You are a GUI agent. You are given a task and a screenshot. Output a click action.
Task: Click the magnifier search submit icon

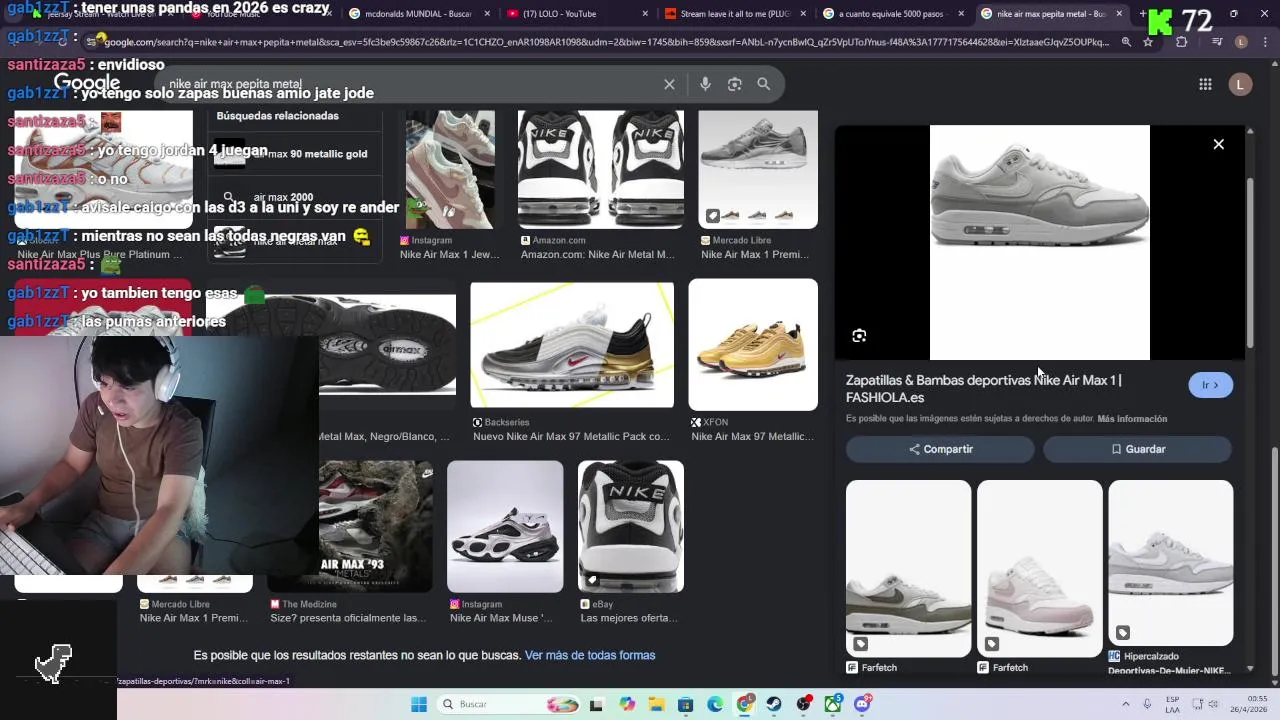tap(764, 84)
